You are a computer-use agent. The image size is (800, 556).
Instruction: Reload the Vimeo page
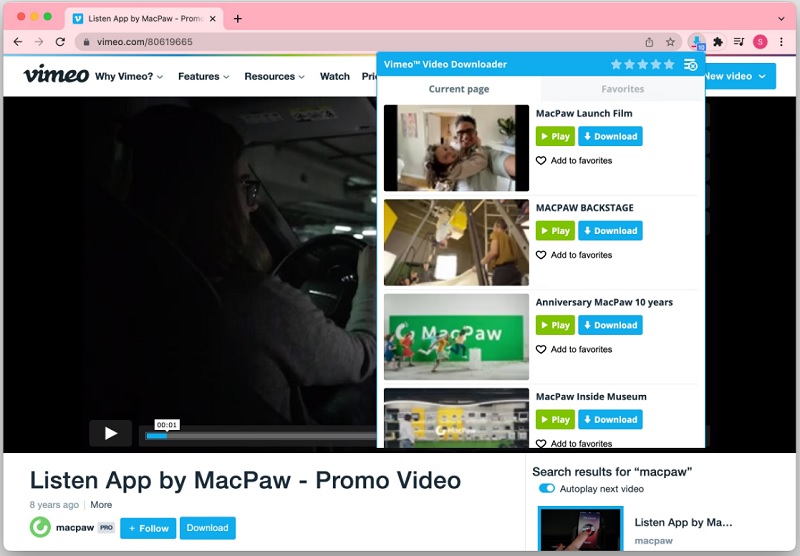pyautogui.click(x=60, y=42)
